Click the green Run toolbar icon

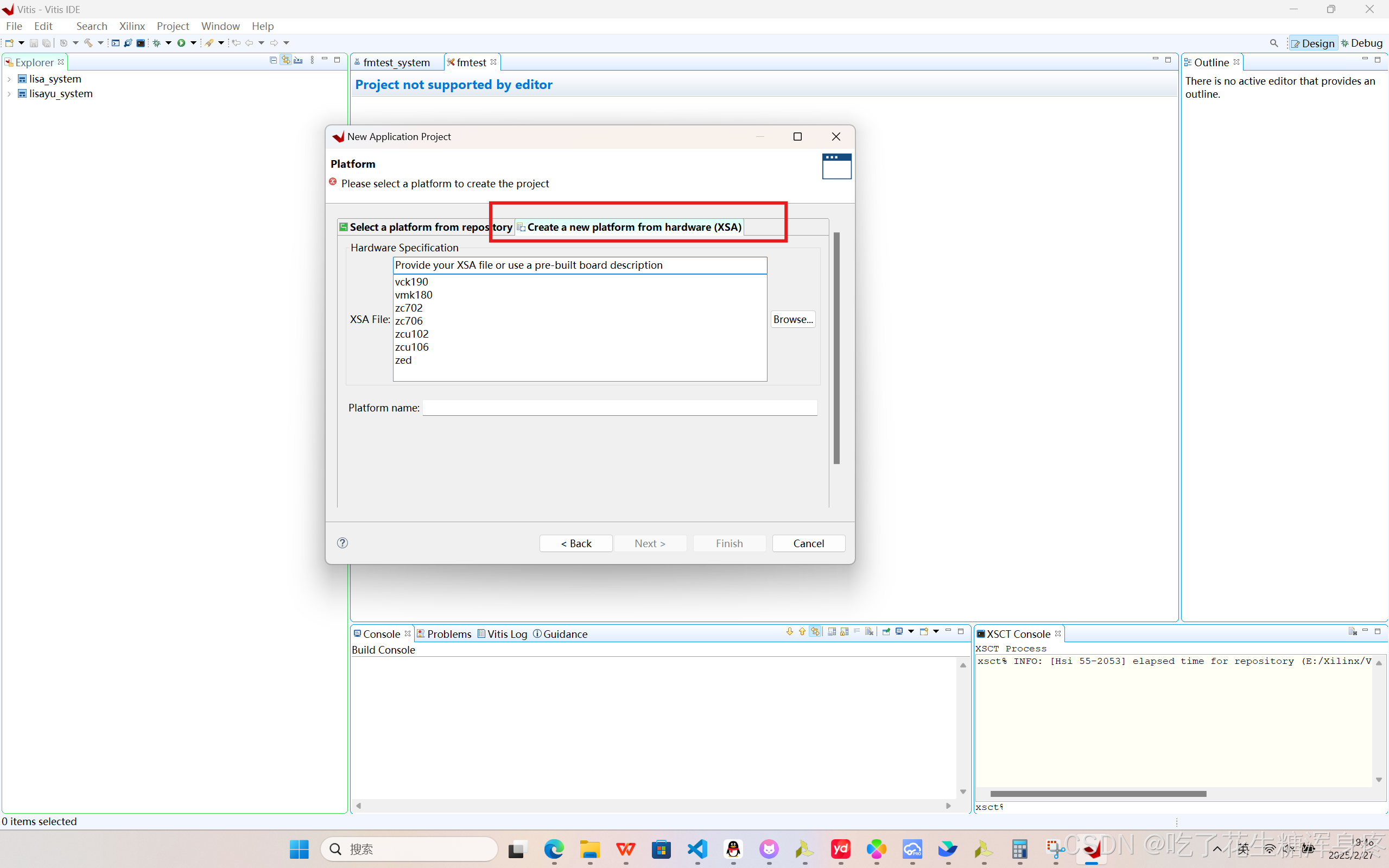click(181, 43)
